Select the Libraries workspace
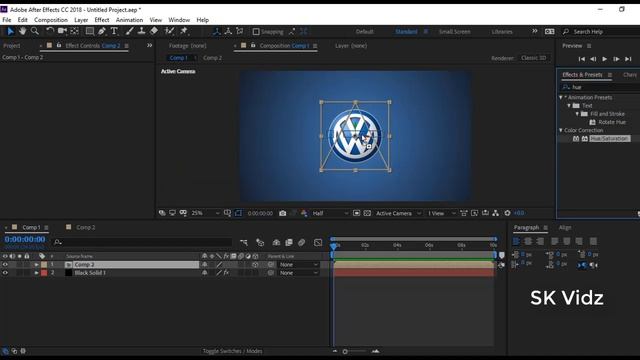 point(502,31)
